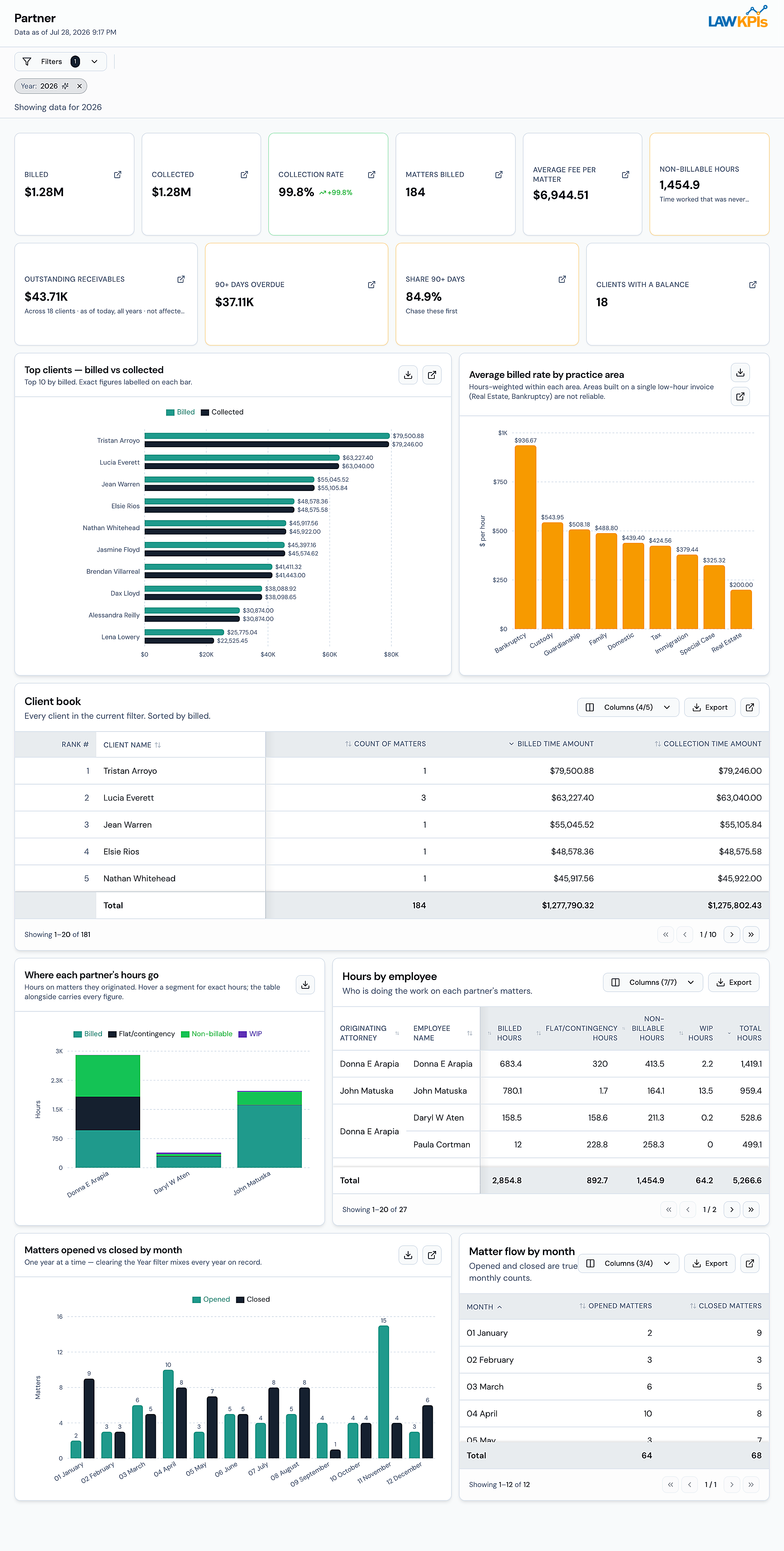This screenshot has width=784, height=1551.
Task: Jump to last page of Client book
Action: 751,935
